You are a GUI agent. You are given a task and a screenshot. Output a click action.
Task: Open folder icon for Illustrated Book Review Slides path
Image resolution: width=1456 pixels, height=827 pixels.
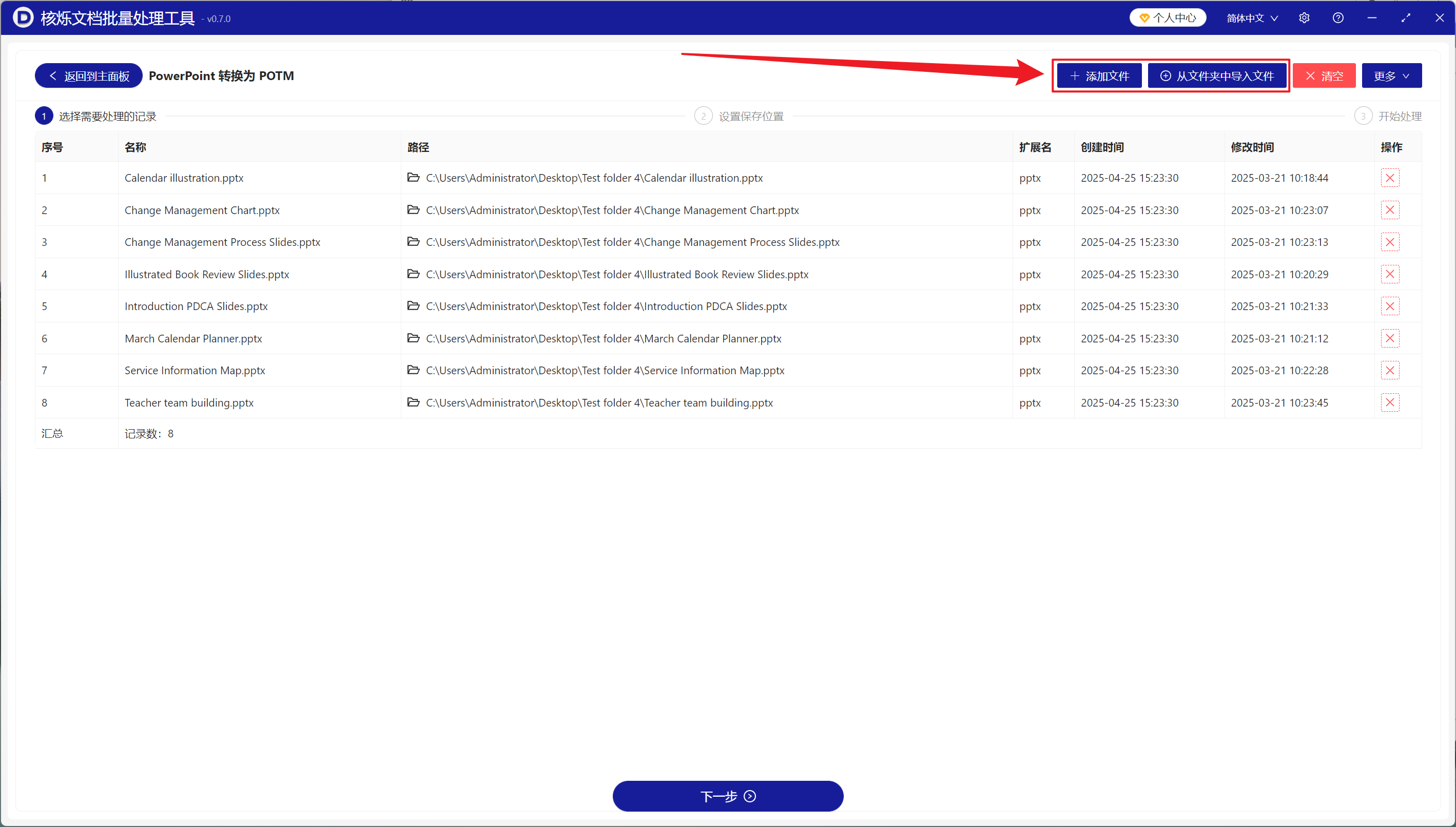[414, 274]
